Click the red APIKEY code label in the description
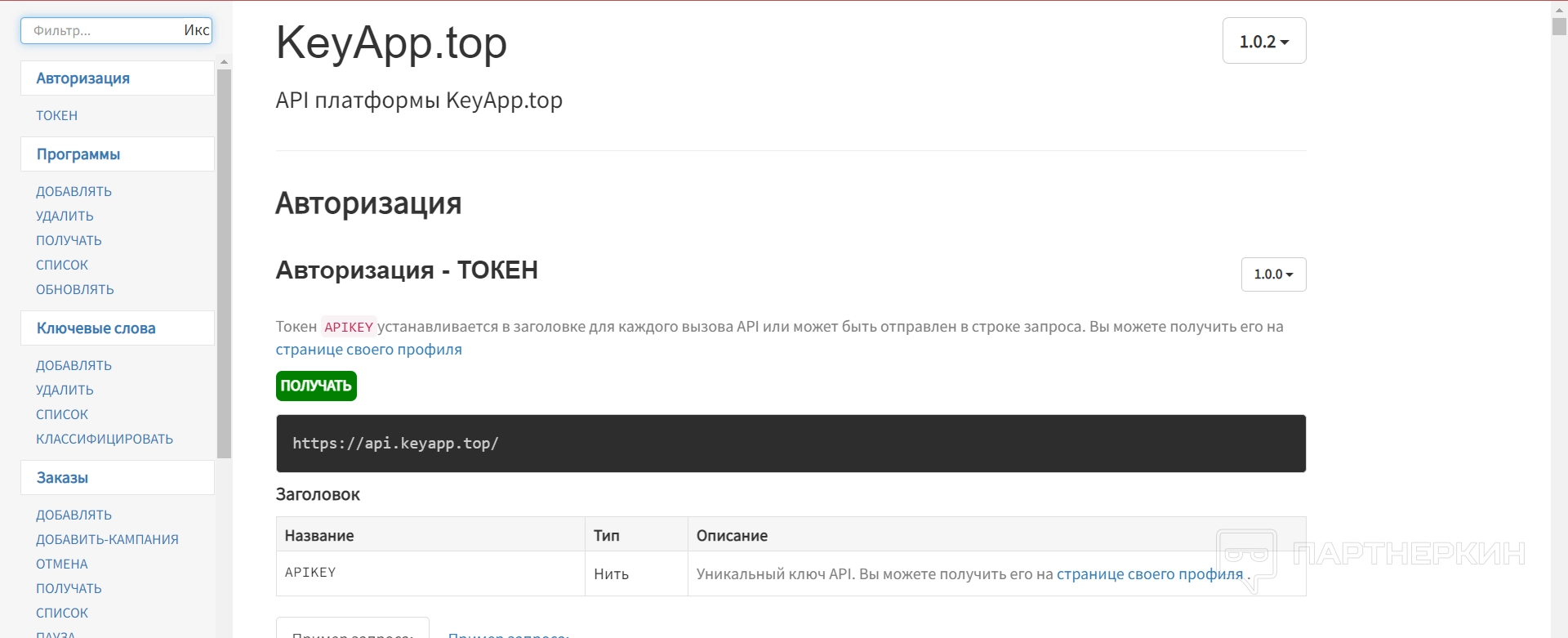Screen dimensions: 1568x638 [x=349, y=327]
